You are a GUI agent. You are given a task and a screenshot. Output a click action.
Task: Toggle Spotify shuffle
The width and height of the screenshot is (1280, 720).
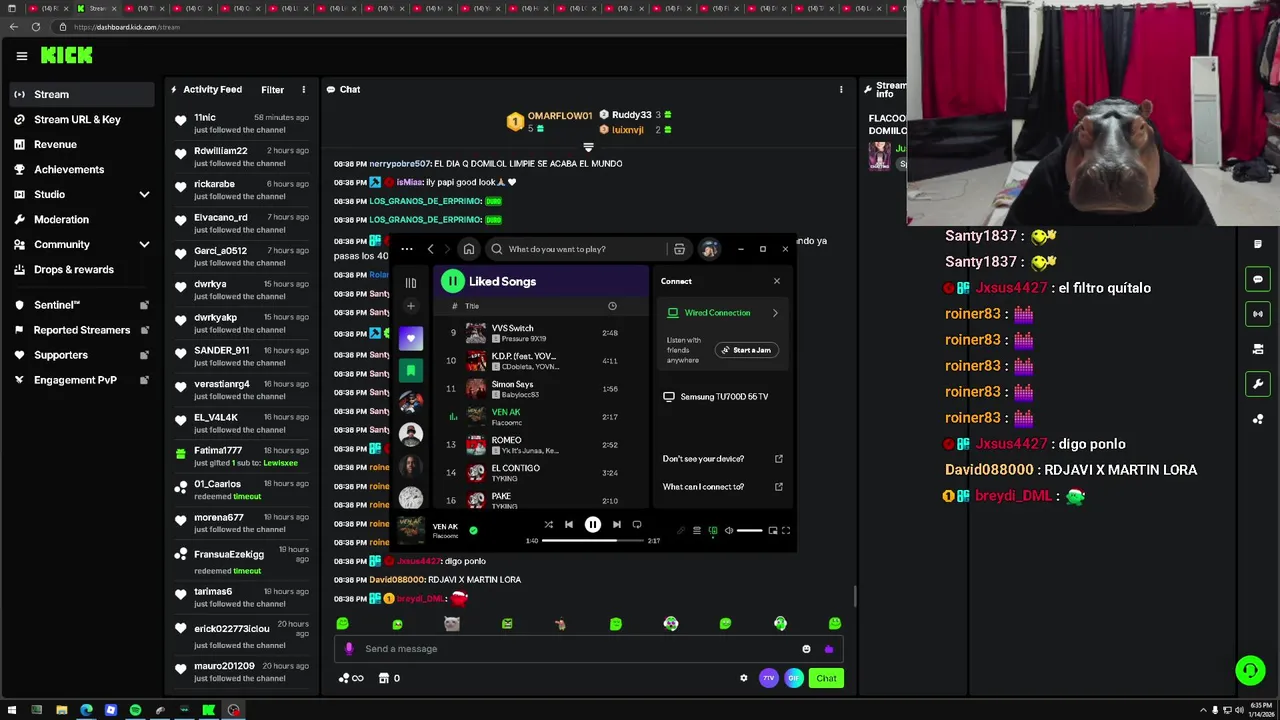click(548, 525)
